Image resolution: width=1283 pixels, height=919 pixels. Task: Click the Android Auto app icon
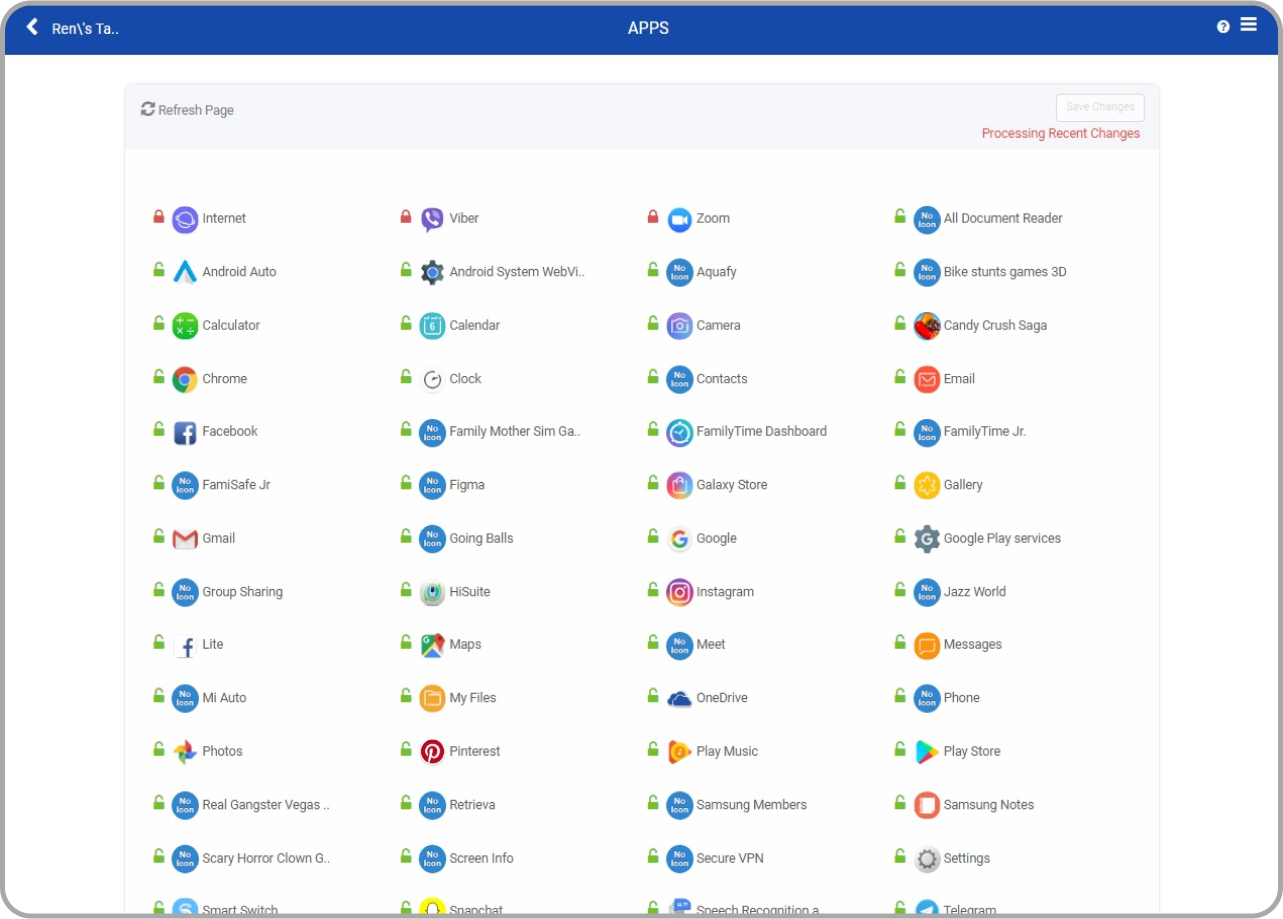[x=185, y=272]
